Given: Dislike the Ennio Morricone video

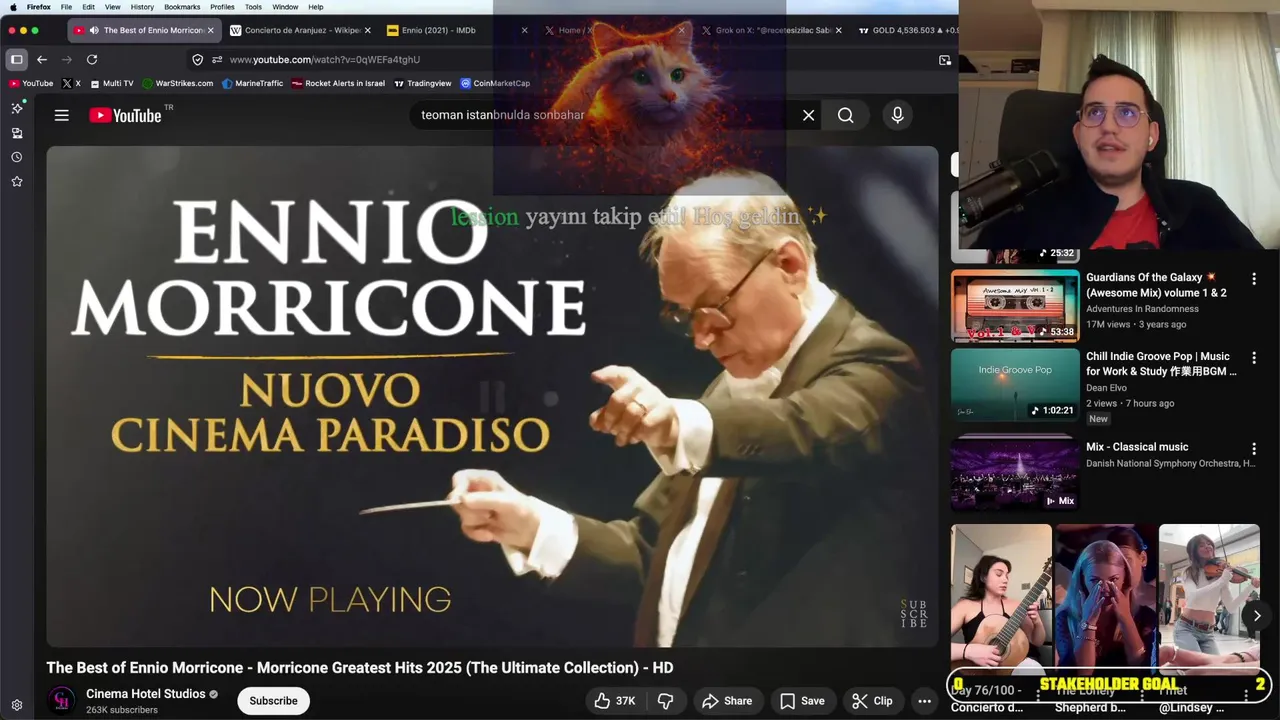Looking at the screenshot, I should 665,701.
